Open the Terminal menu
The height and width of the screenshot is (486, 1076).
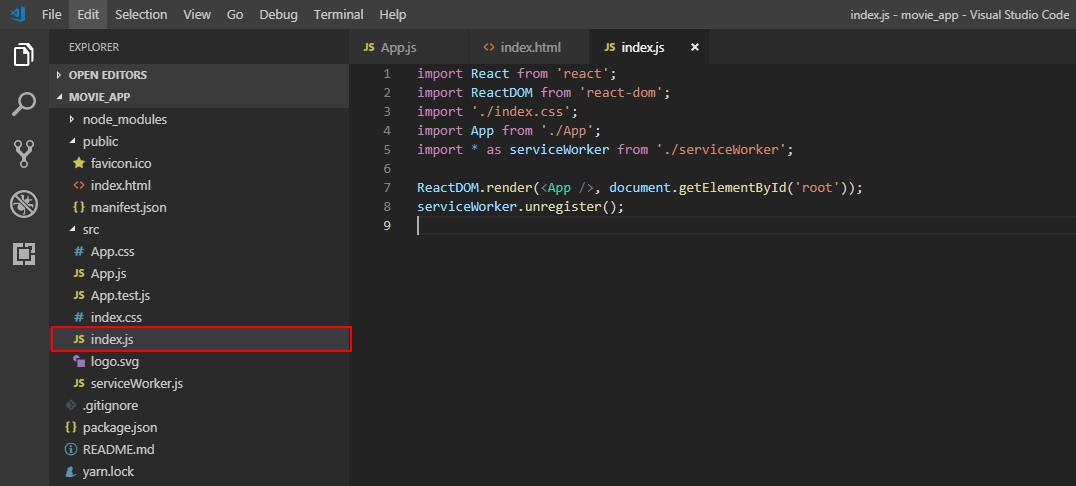click(338, 14)
